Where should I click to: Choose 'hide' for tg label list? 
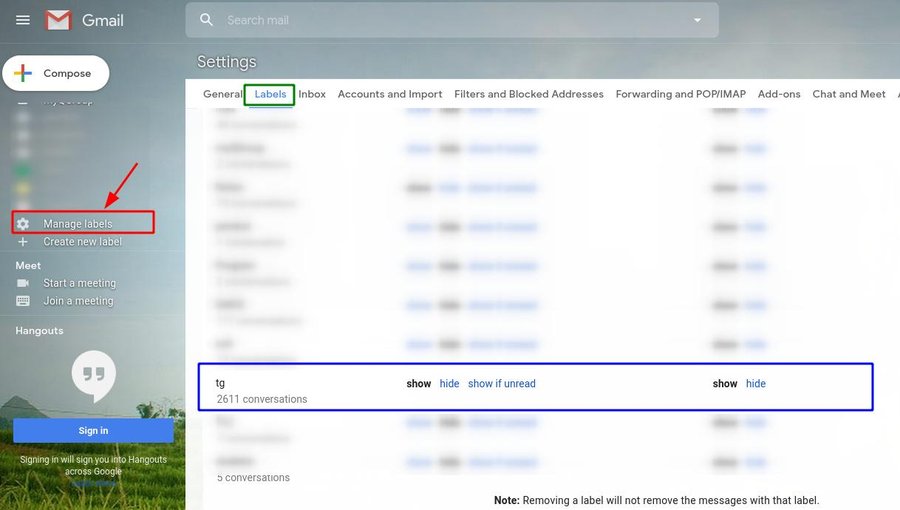point(449,384)
